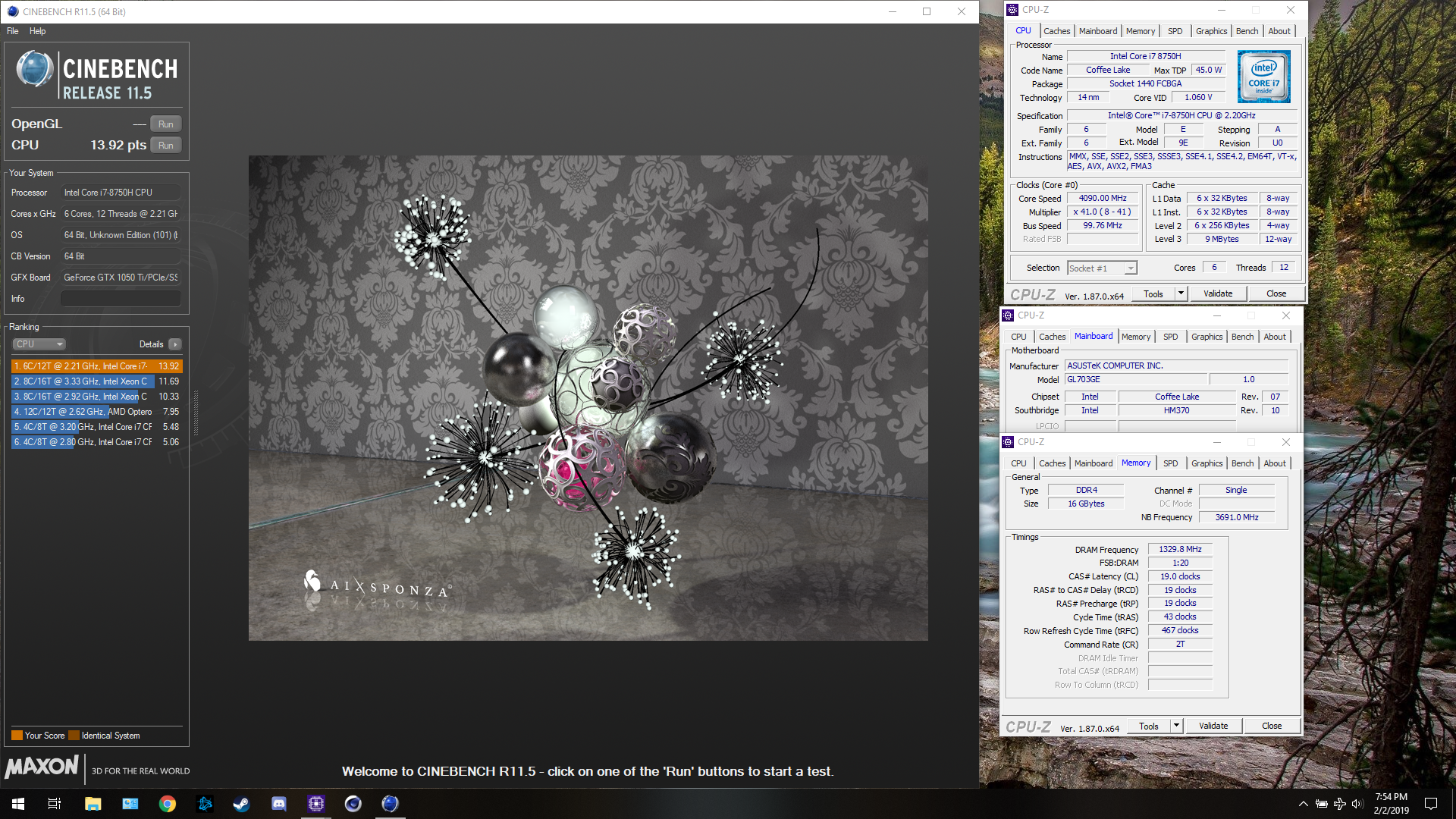The width and height of the screenshot is (1456, 819).
Task: Switch to CPU-Z via its taskbar icon
Action: pyautogui.click(x=316, y=804)
